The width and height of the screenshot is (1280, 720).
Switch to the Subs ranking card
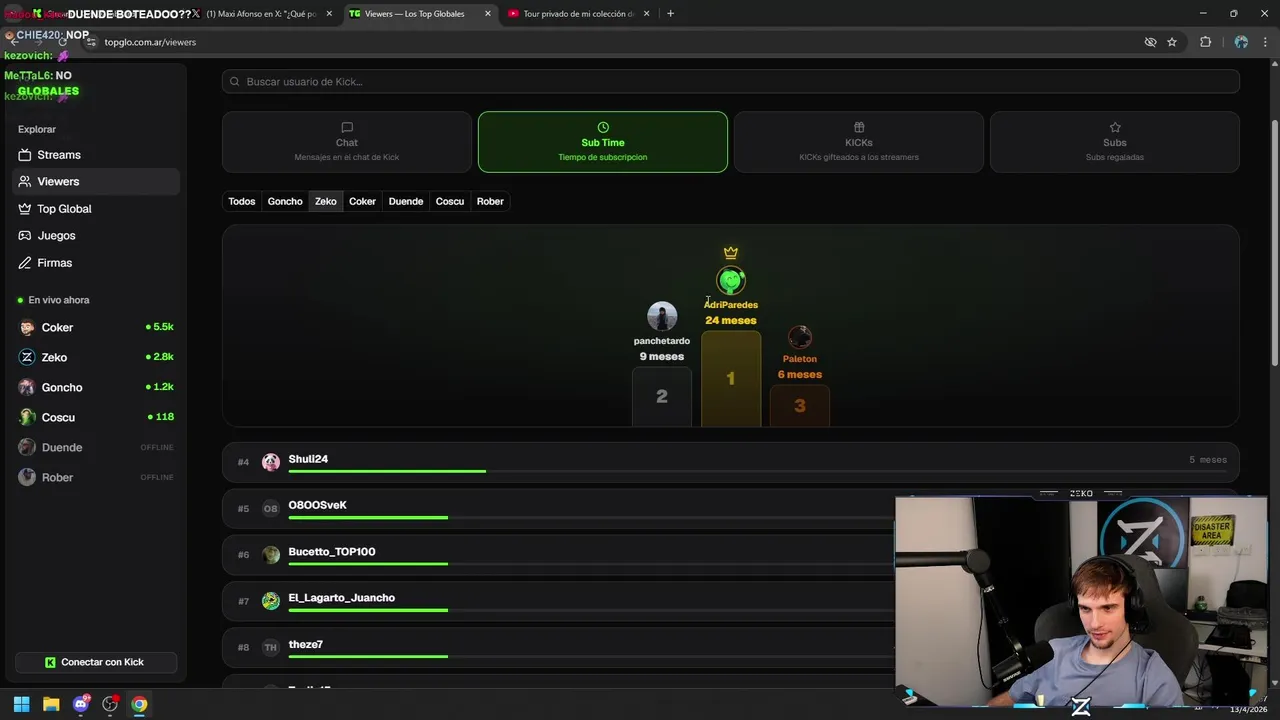click(1115, 142)
